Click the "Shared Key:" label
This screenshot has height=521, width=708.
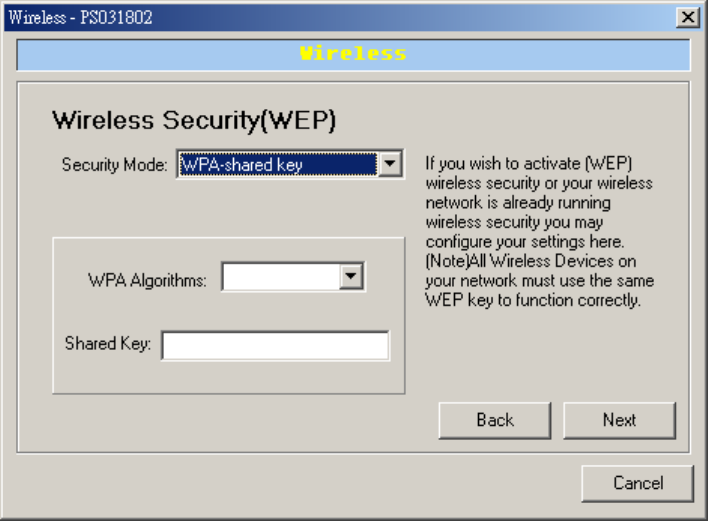pos(108,344)
